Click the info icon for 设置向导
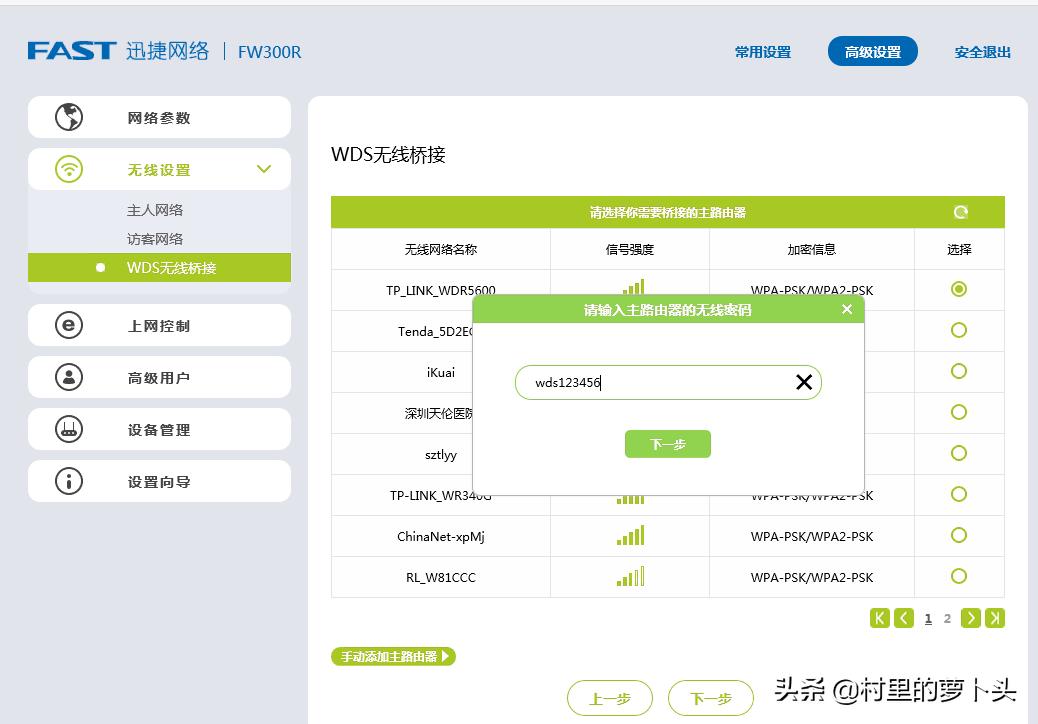The height and width of the screenshot is (724, 1038). [65, 481]
